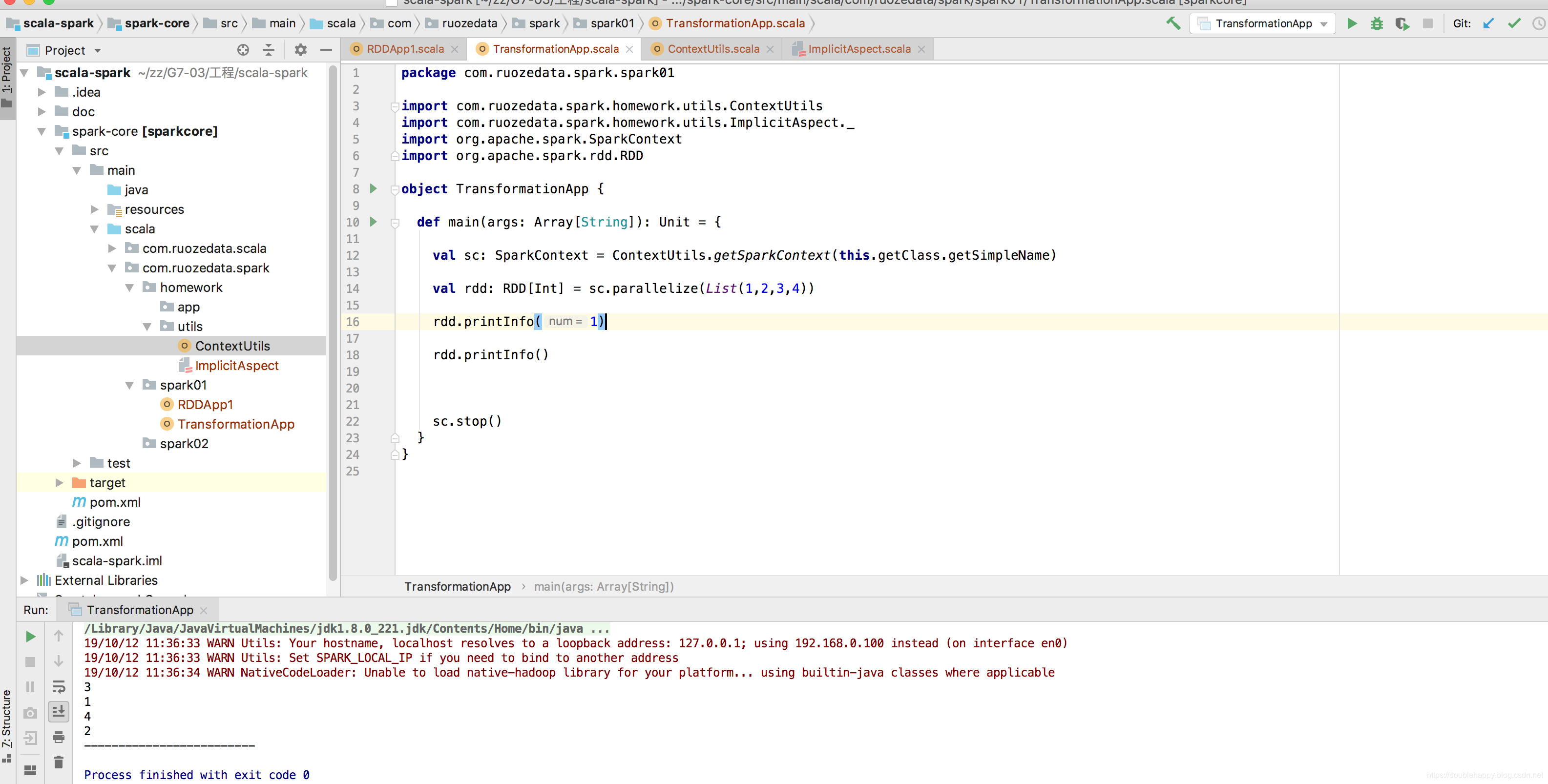This screenshot has width=1548, height=784.
Task: Open Project panel settings gear
Action: point(300,50)
